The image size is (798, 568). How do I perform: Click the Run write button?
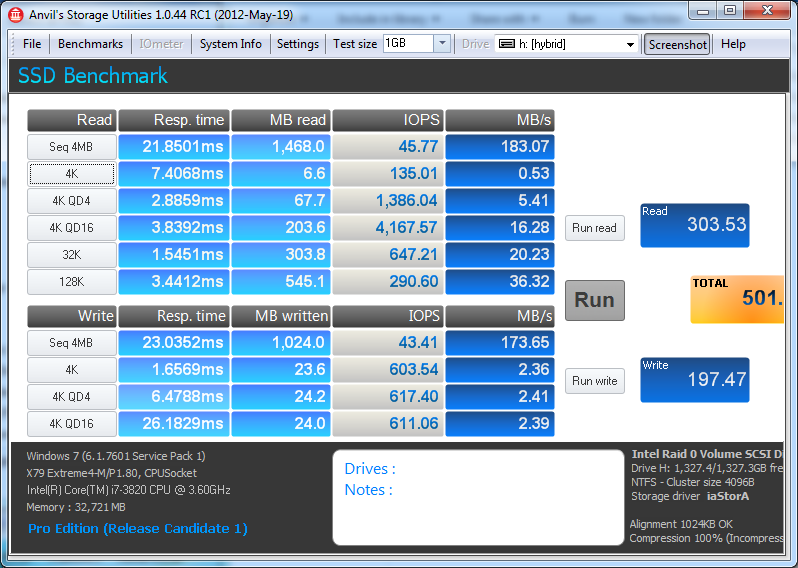pos(594,381)
